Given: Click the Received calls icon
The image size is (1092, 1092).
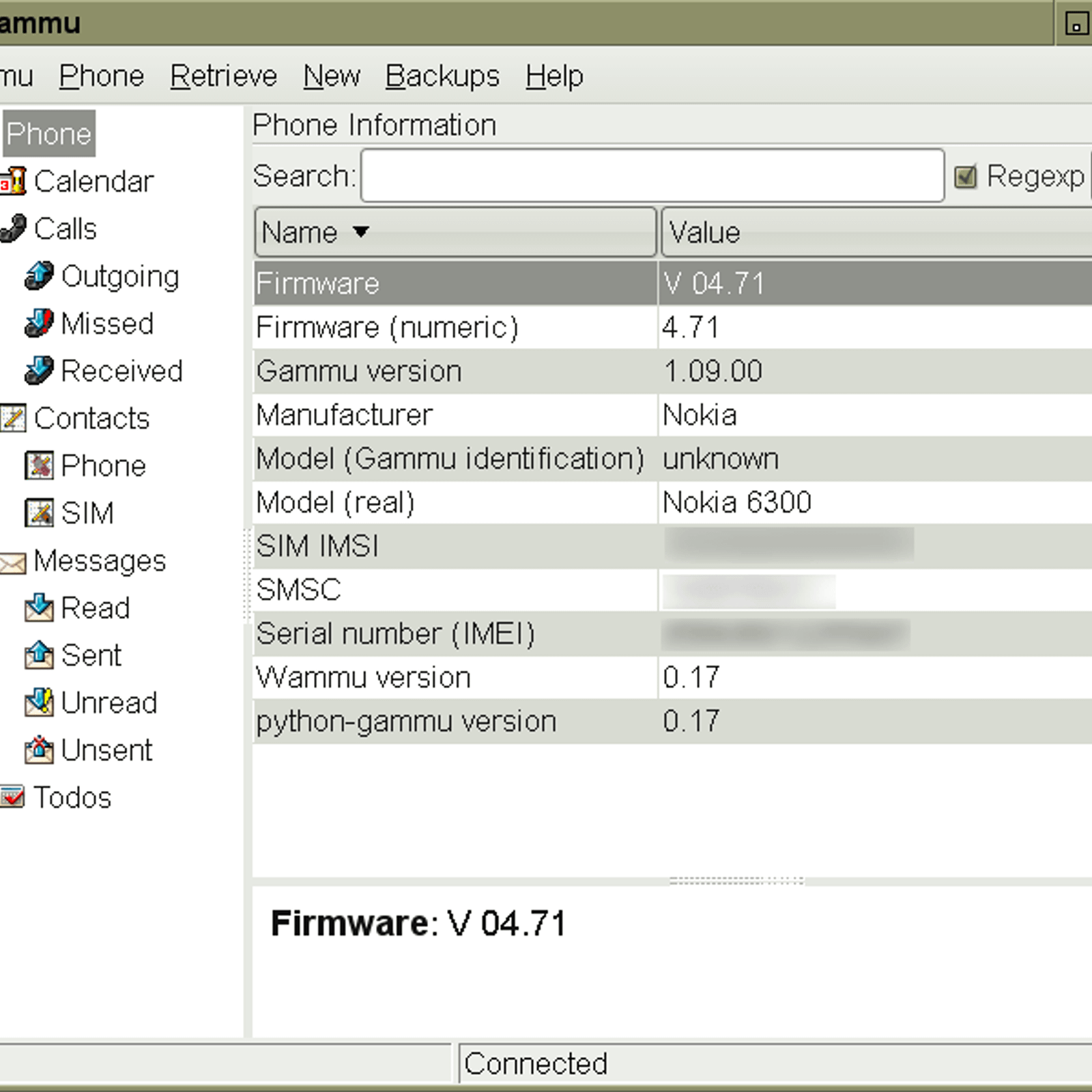Looking at the screenshot, I should coord(39,371).
